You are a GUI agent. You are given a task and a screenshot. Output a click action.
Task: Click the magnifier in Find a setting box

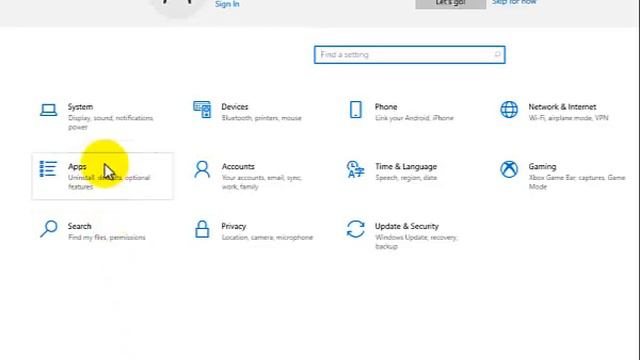497,55
